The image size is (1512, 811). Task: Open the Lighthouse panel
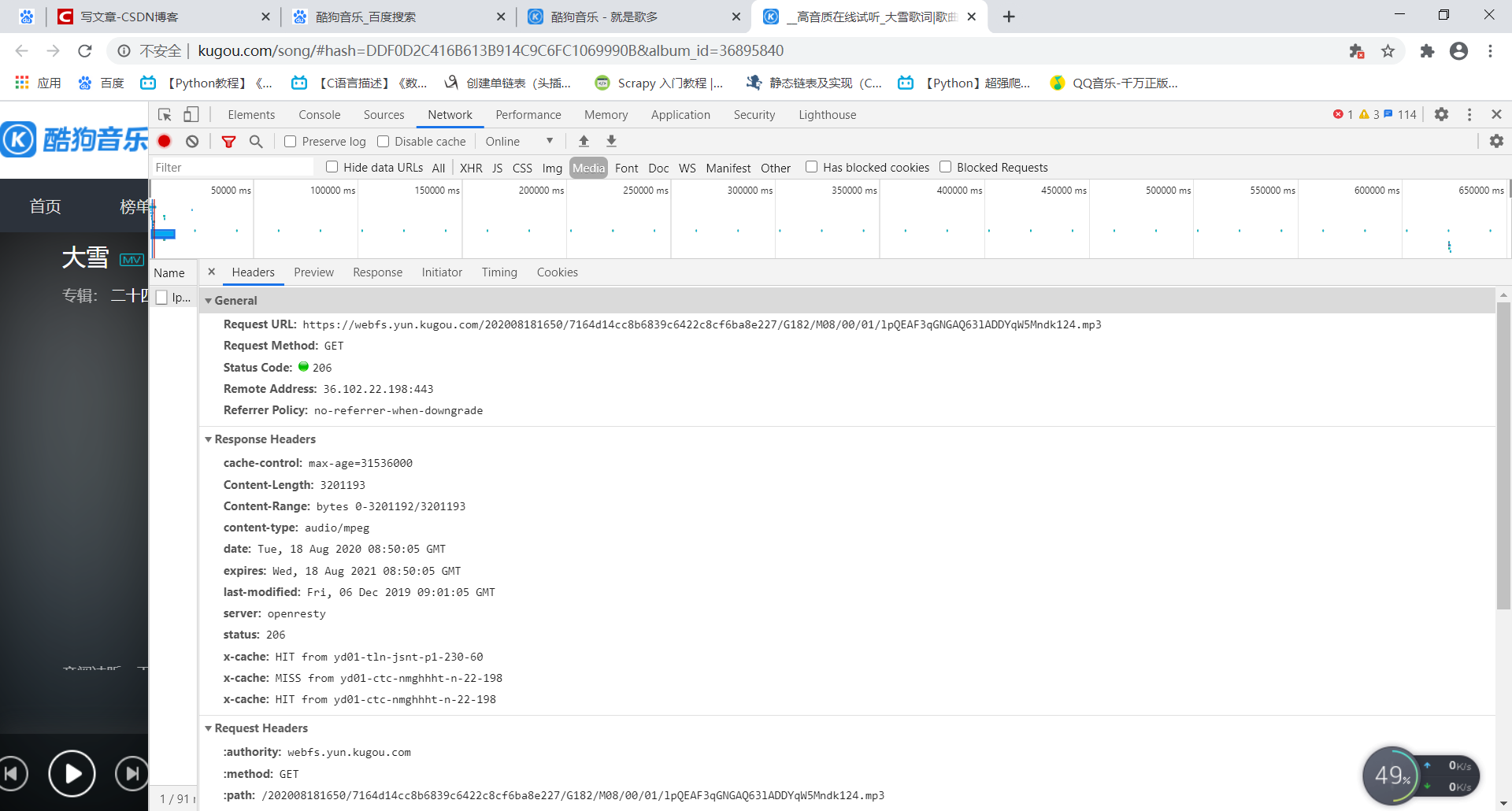[828, 115]
